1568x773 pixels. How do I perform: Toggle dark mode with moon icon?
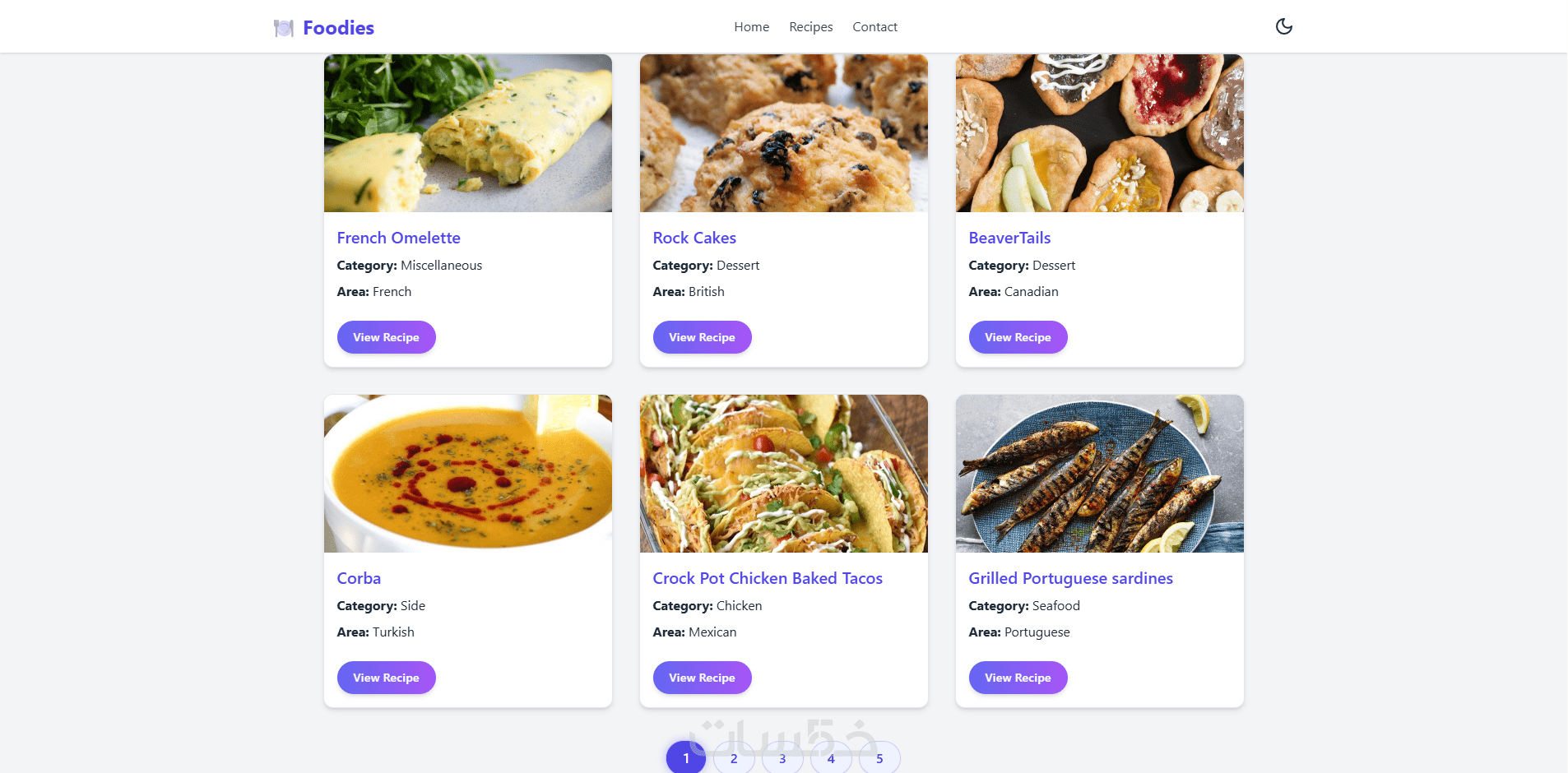pos(1283,26)
